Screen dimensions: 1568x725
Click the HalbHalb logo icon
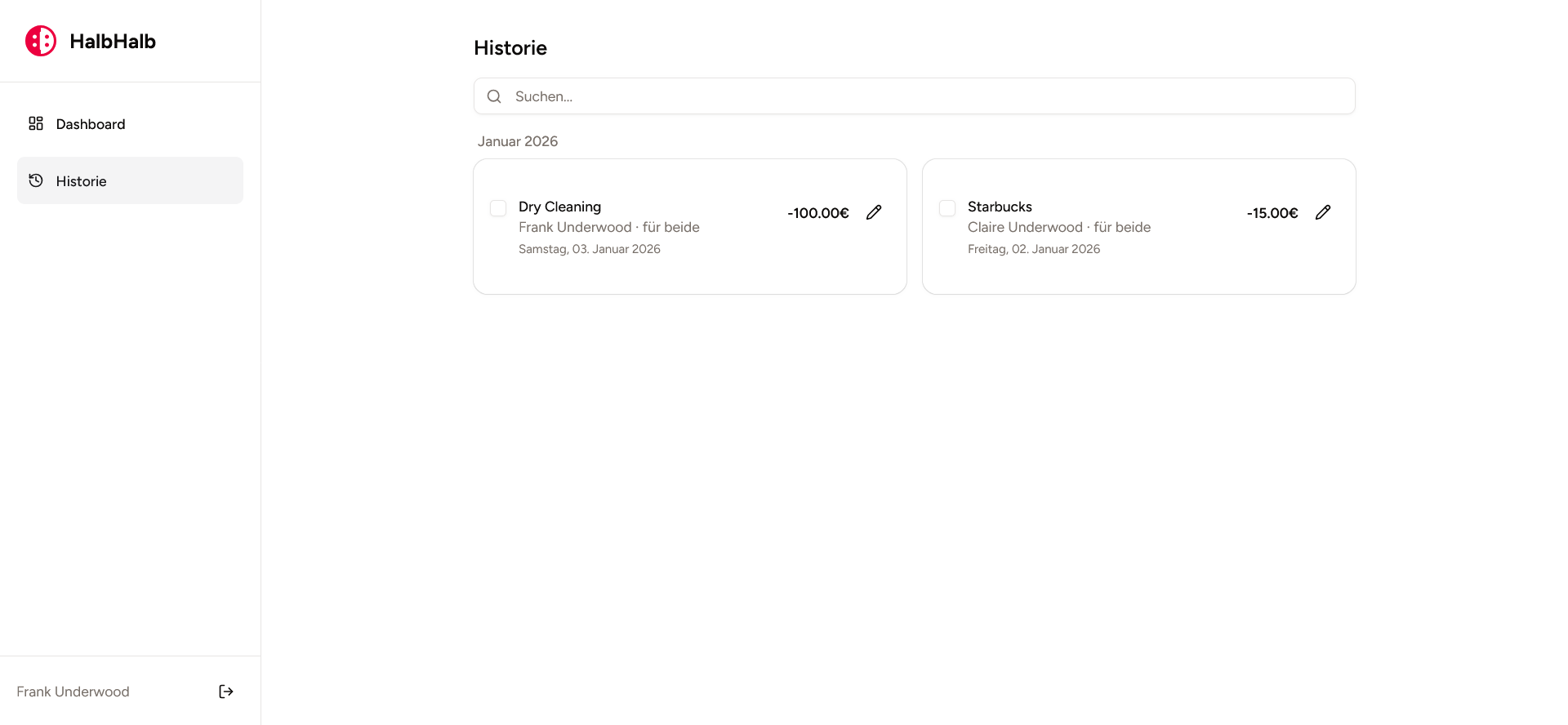[x=41, y=41]
